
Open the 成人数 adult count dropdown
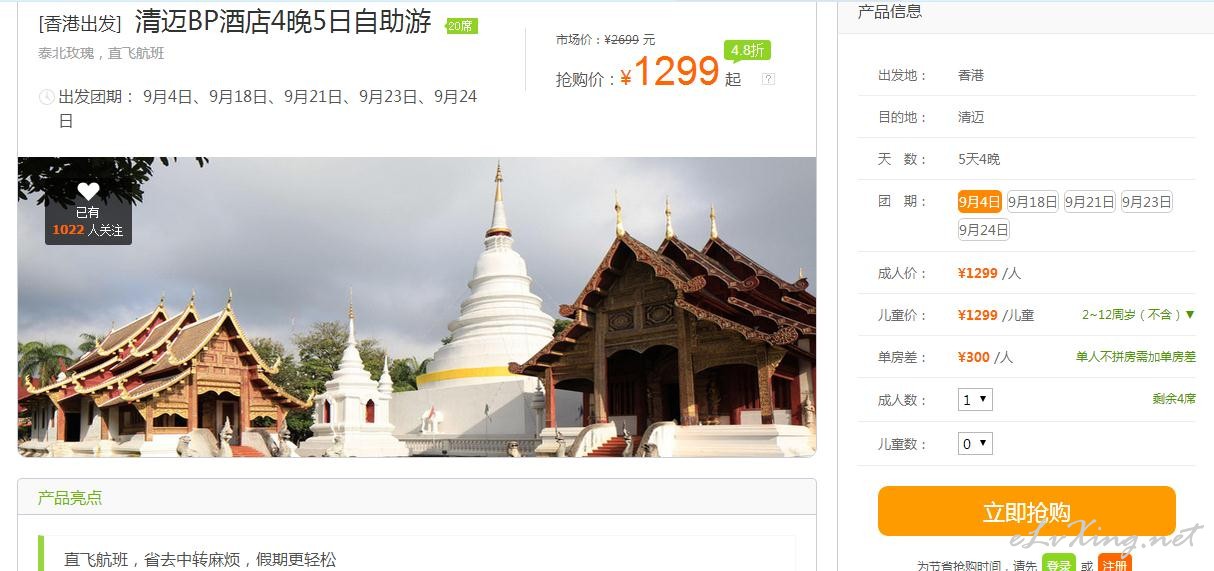tap(975, 399)
